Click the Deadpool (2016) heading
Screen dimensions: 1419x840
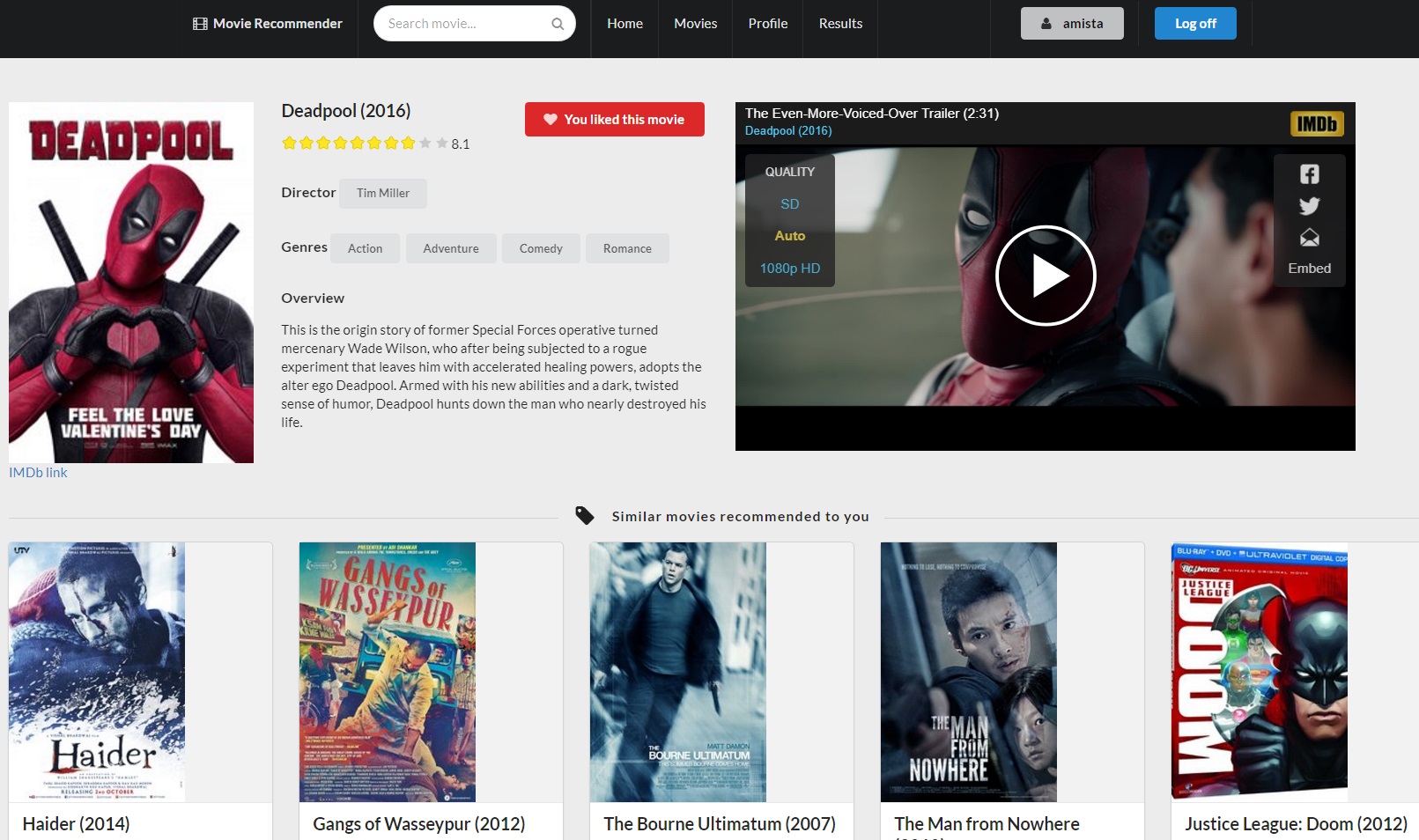point(346,111)
